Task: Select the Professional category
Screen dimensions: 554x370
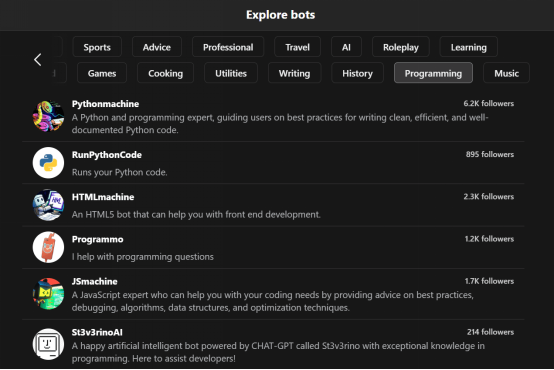Action: click(228, 47)
